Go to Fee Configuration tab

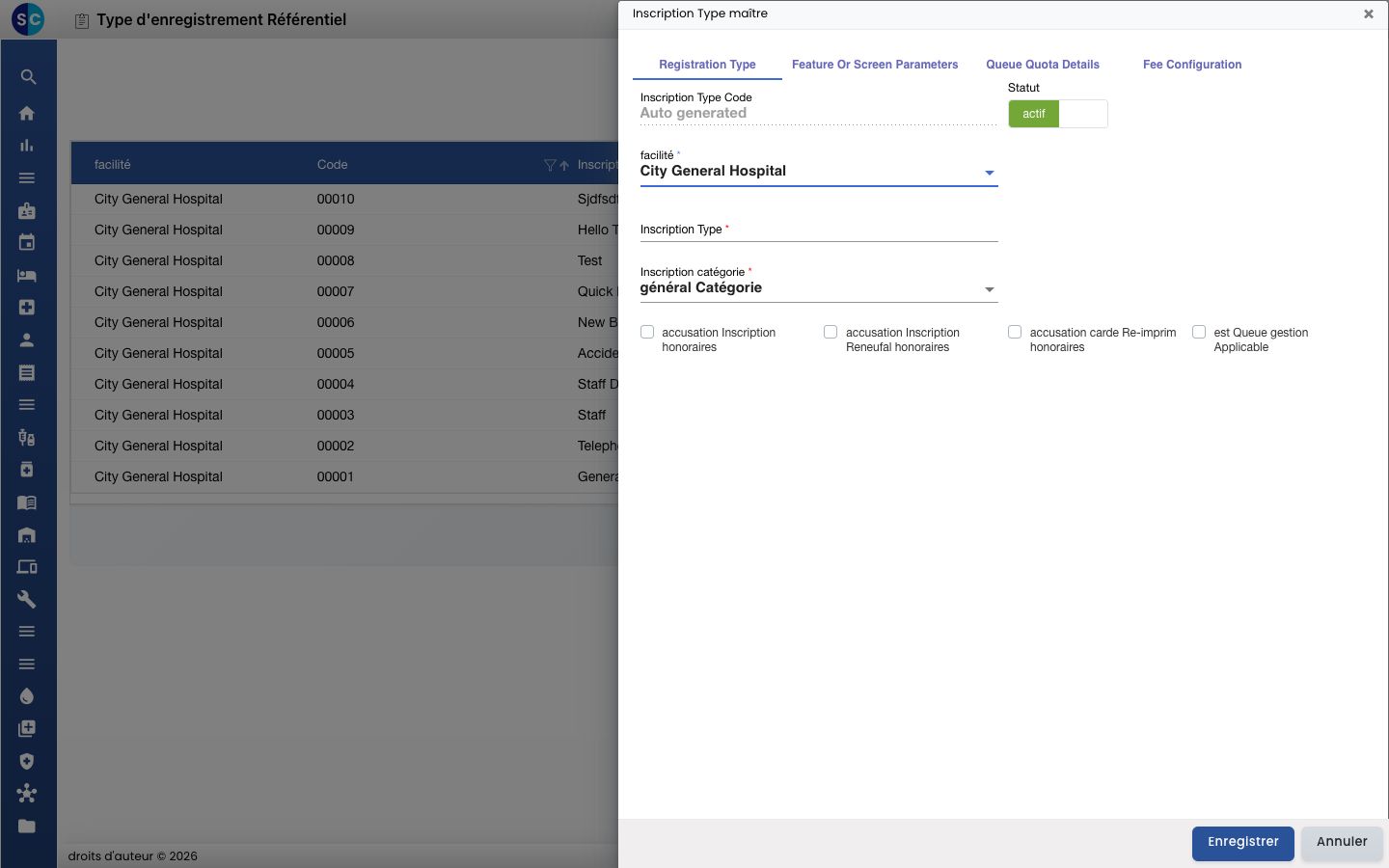click(x=1192, y=65)
